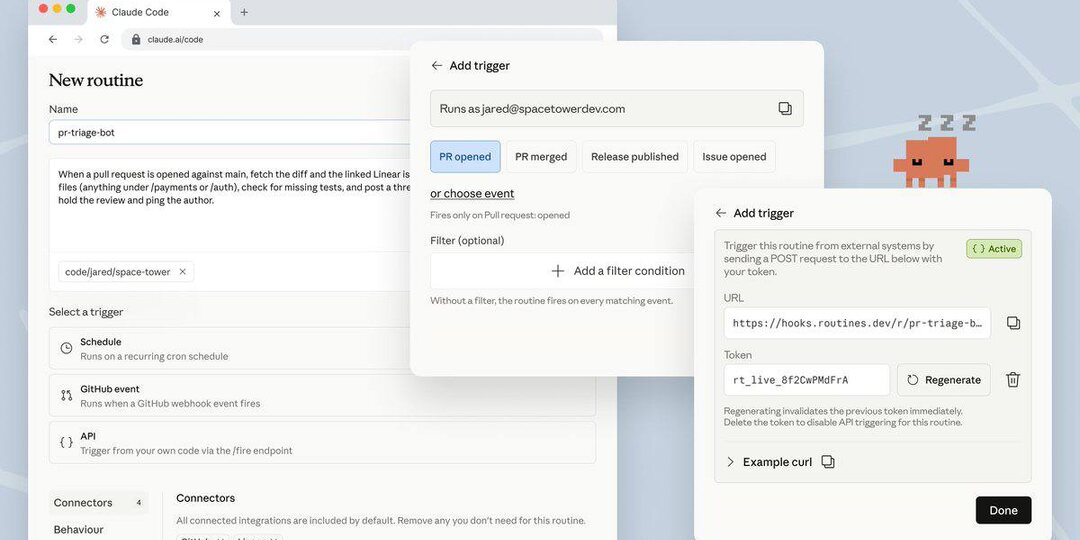Expand the Example curl section
The width and height of the screenshot is (1080, 540).
[x=771, y=462]
